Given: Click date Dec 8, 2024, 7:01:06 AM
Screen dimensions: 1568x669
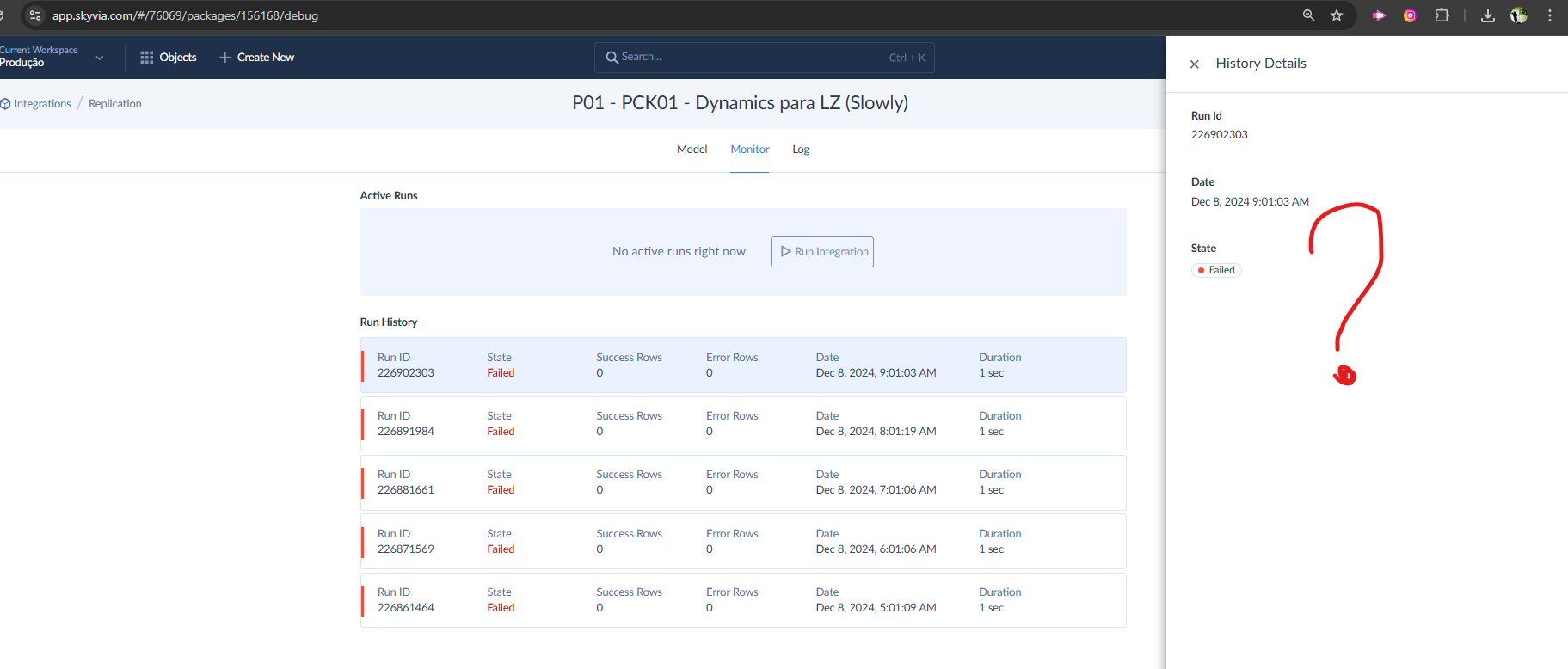Looking at the screenshot, I should pyautogui.click(x=876, y=490).
